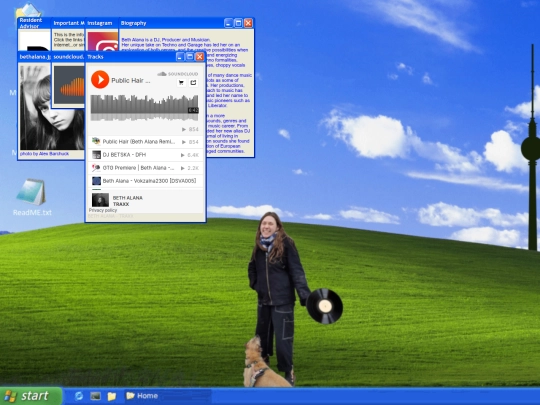Viewport: 540px width, 405px height.
Task: Play the Public Hair track on SoundCloud
Action: click(x=100, y=80)
